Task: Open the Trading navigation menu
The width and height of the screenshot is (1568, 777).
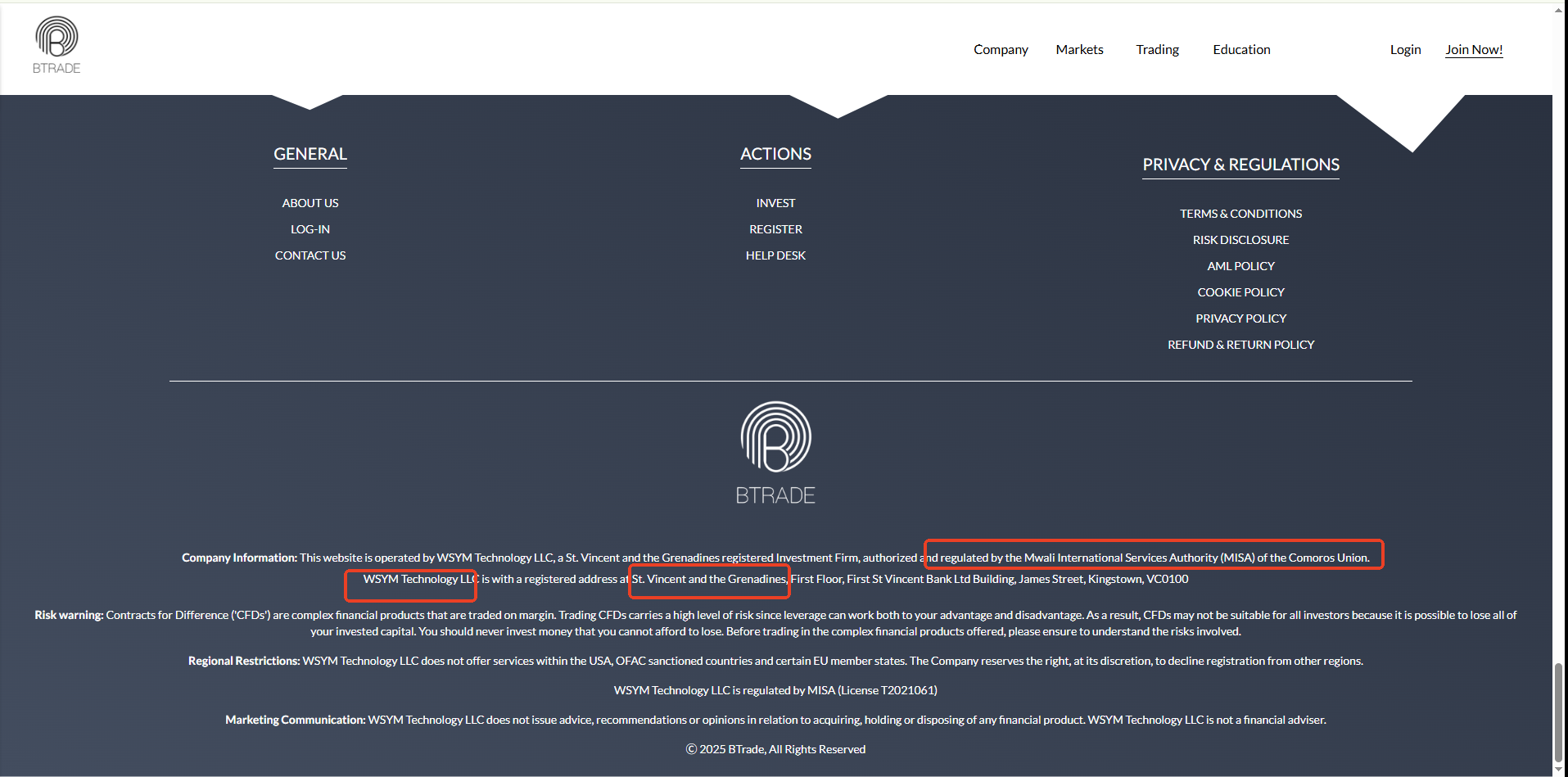Action: (x=1157, y=50)
